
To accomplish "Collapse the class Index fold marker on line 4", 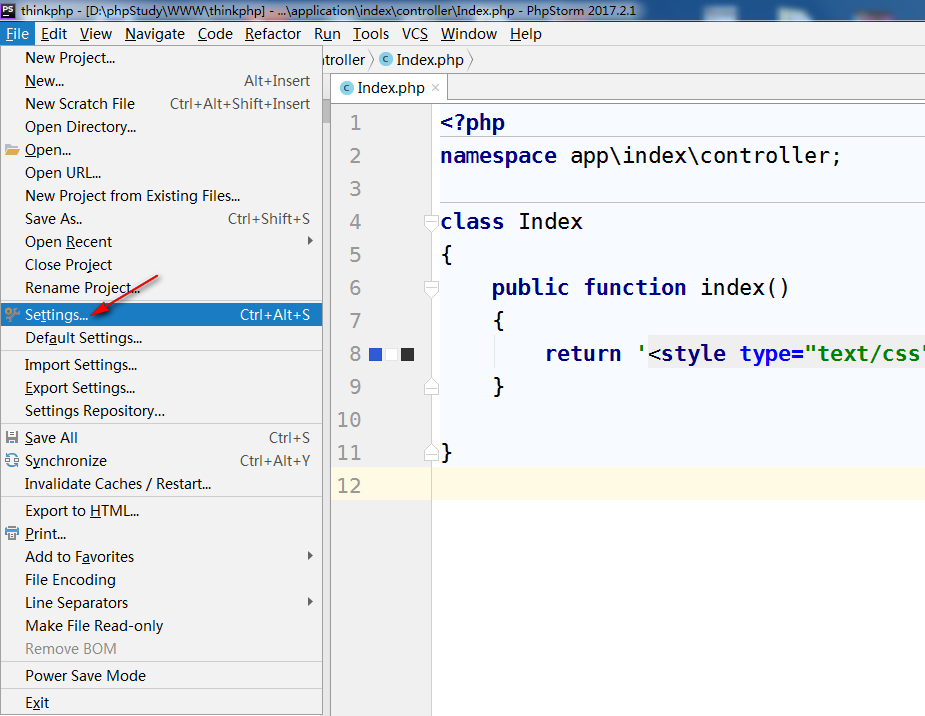I will 431,222.
